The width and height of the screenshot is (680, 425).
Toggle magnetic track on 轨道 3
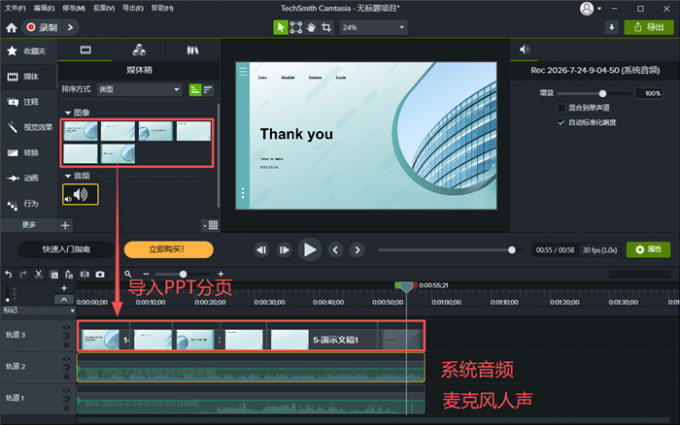point(66,336)
